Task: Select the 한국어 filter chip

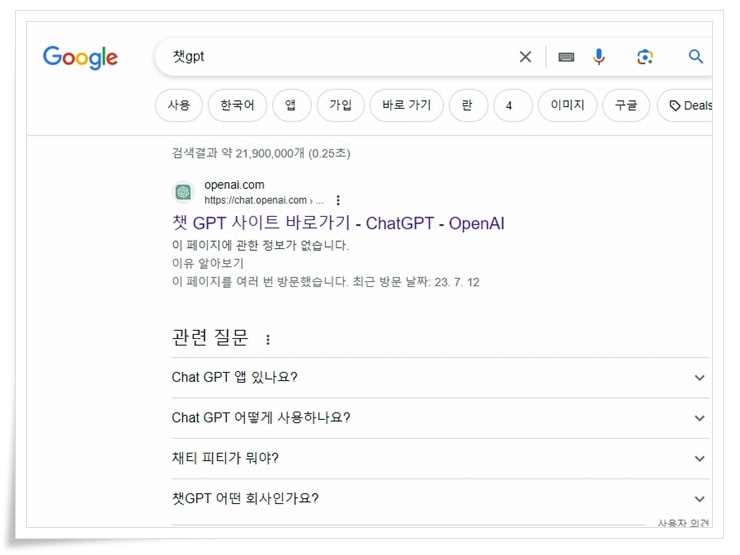Action: click(x=237, y=105)
